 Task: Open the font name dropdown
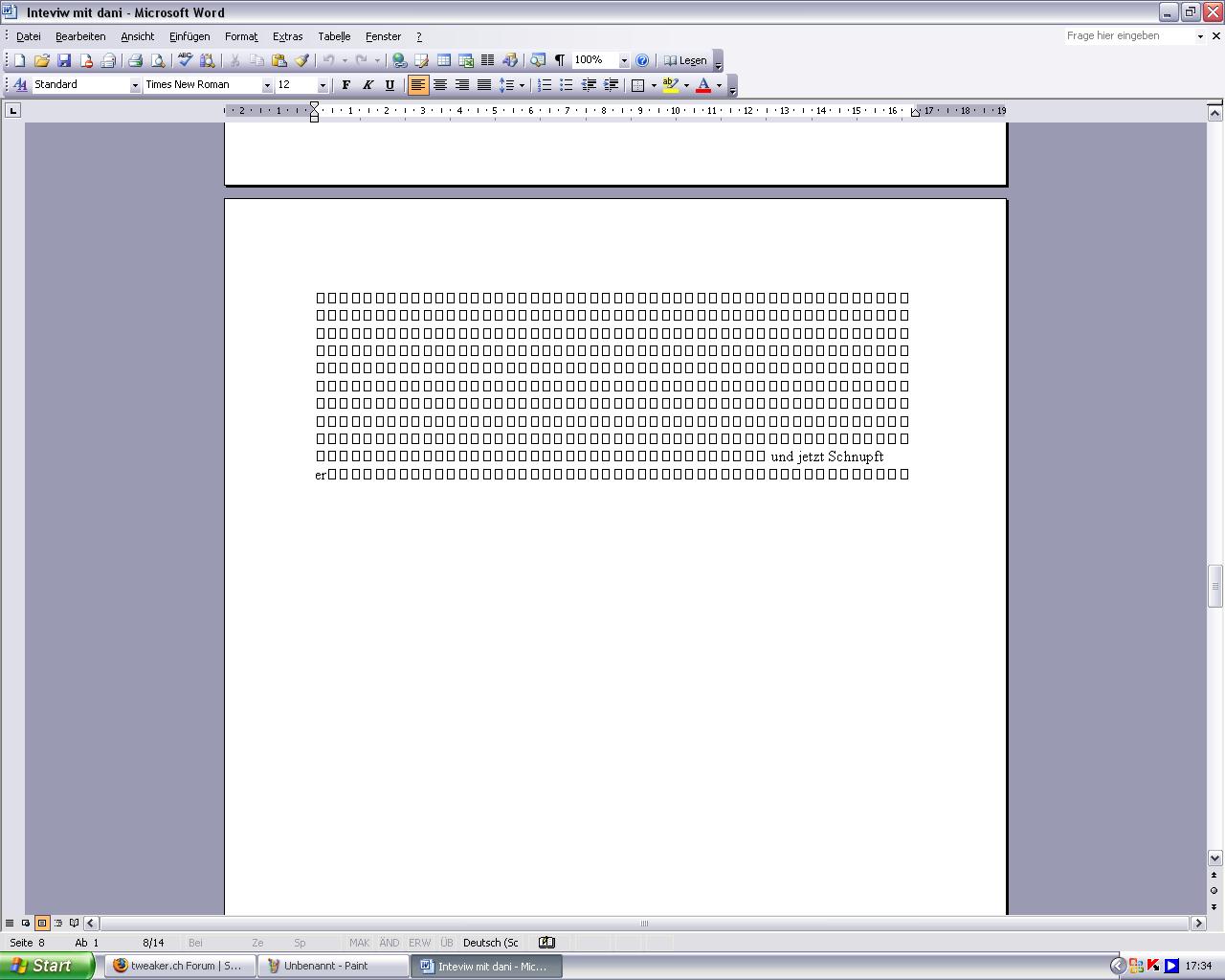[x=267, y=85]
